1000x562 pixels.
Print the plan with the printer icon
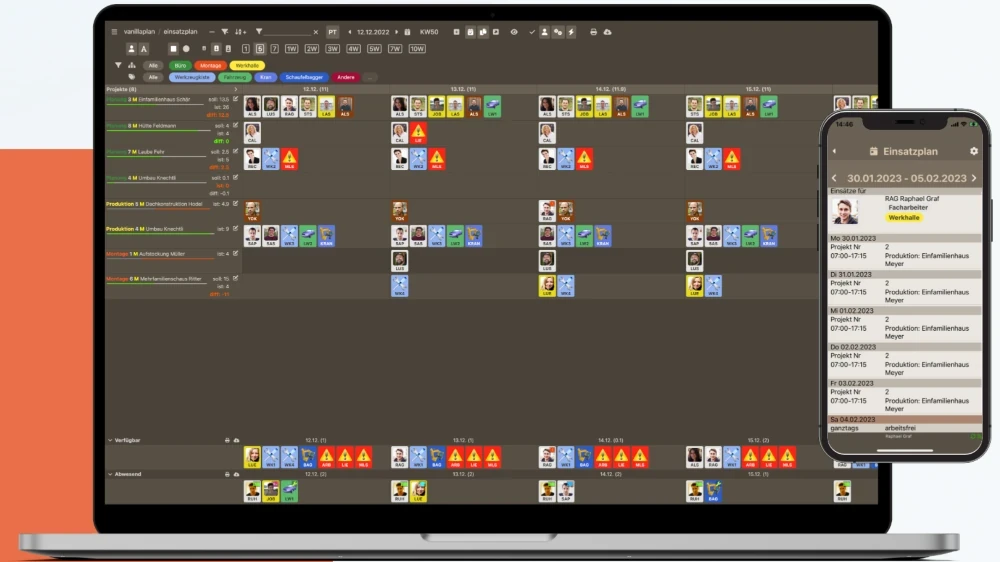coord(593,32)
